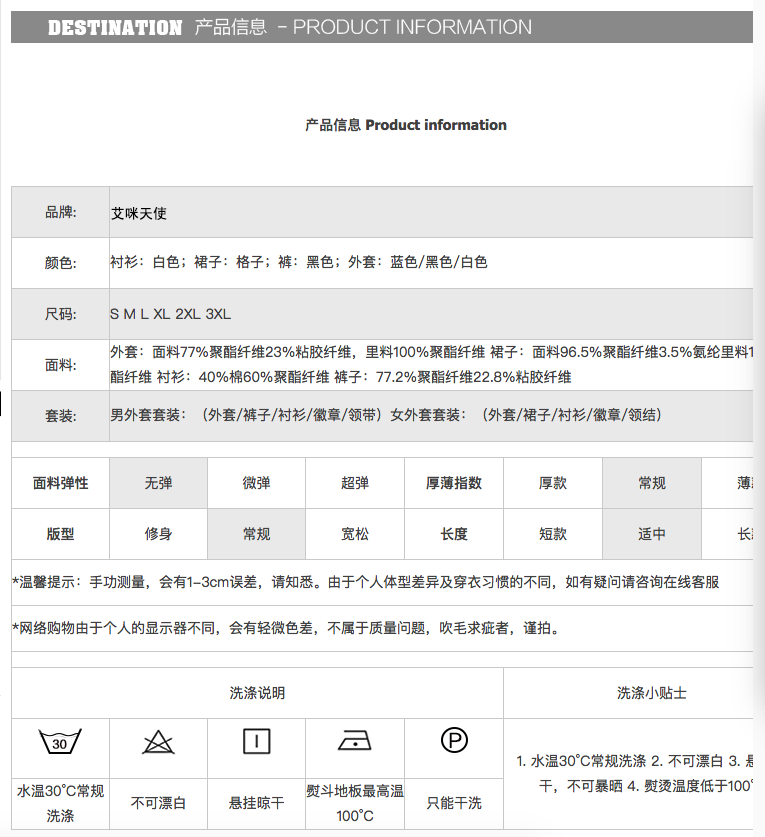This screenshot has height=837, width=765.
Task: Click the 面料弹性 row label
Action: [x=60, y=483]
